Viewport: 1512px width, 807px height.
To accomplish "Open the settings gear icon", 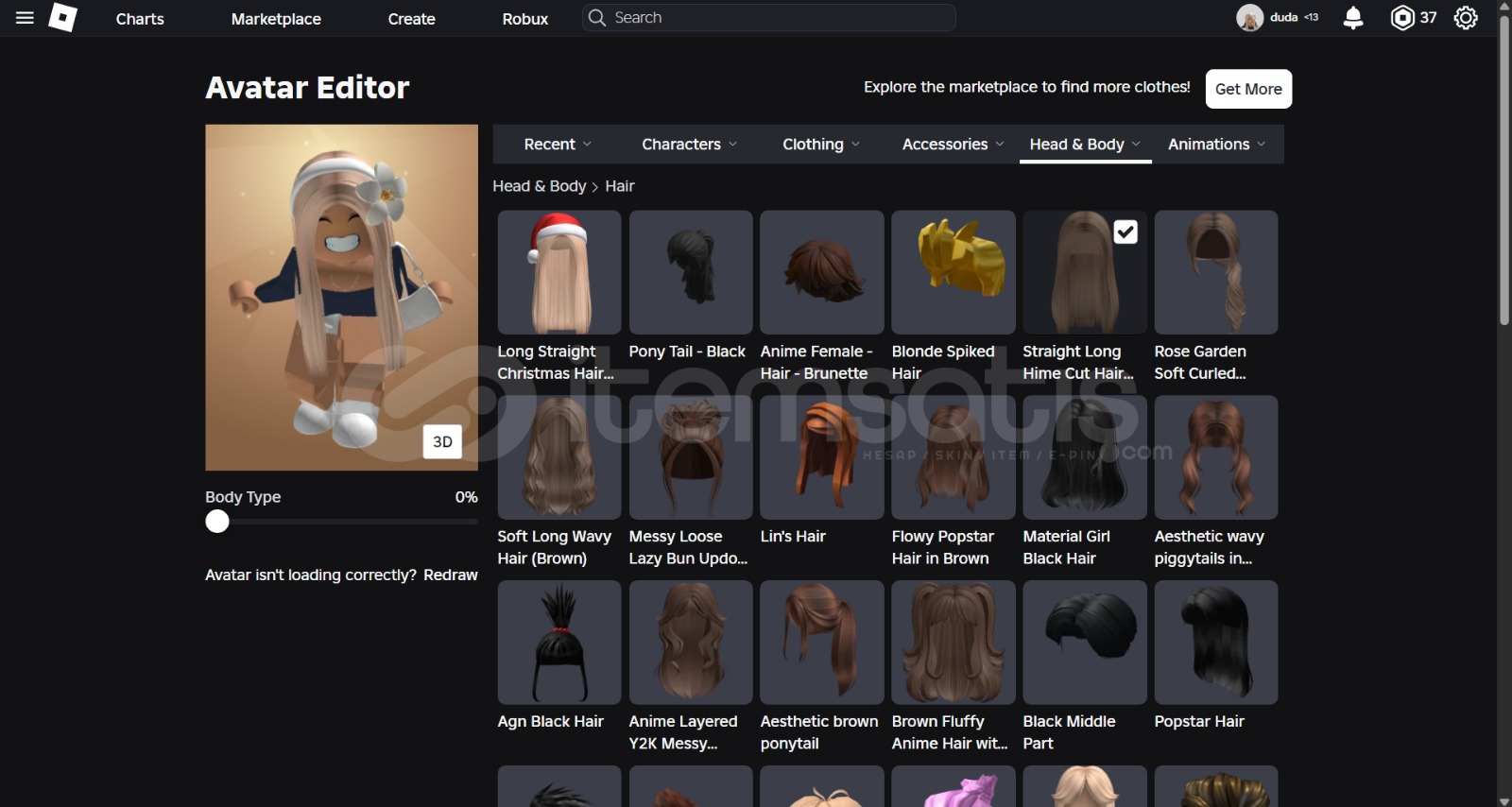I will click(1466, 18).
